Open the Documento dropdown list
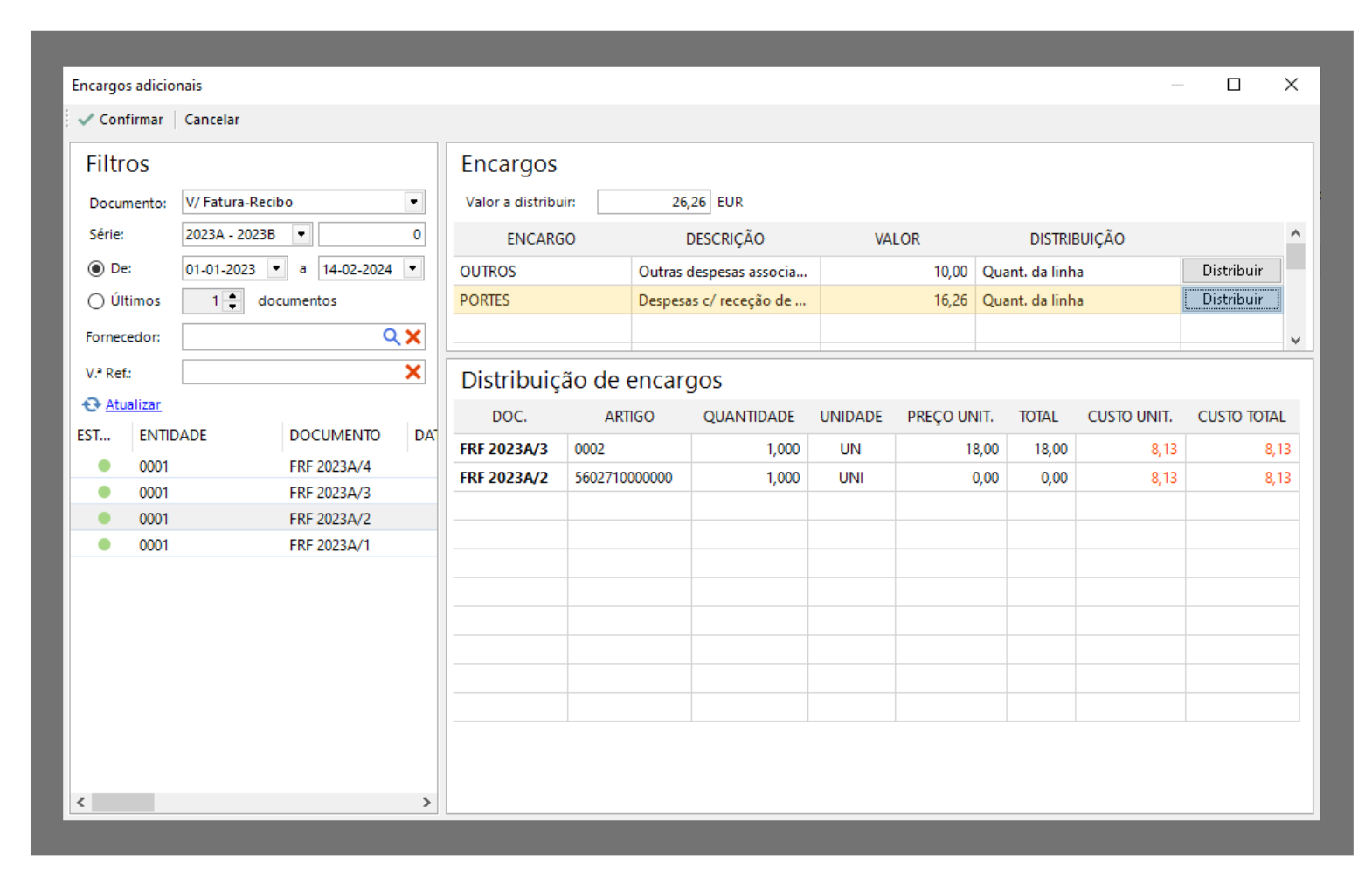This screenshot has width=1372, height=870. click(x=414, y=202)
